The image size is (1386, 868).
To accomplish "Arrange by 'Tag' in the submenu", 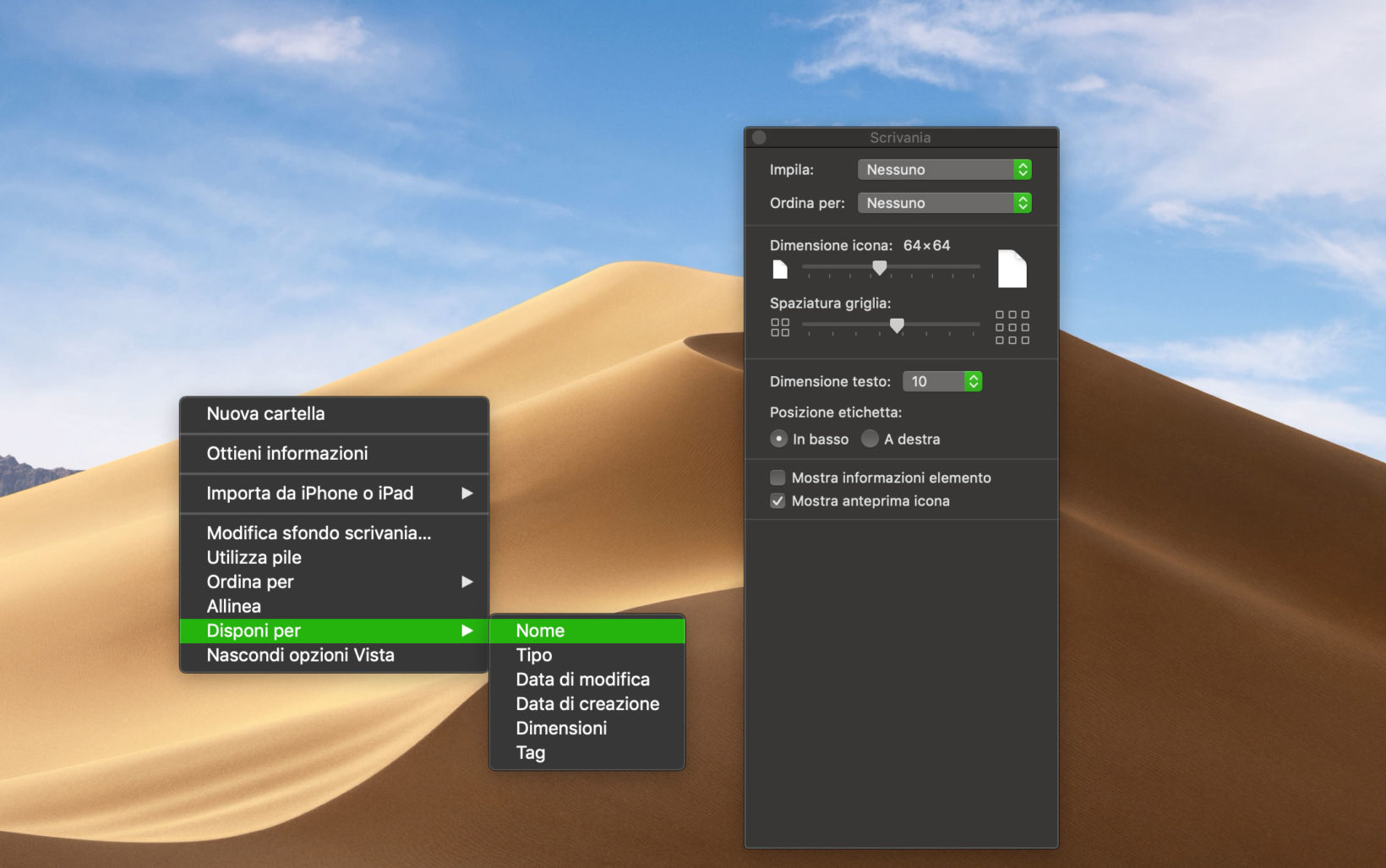I will (x=587, y=753).
